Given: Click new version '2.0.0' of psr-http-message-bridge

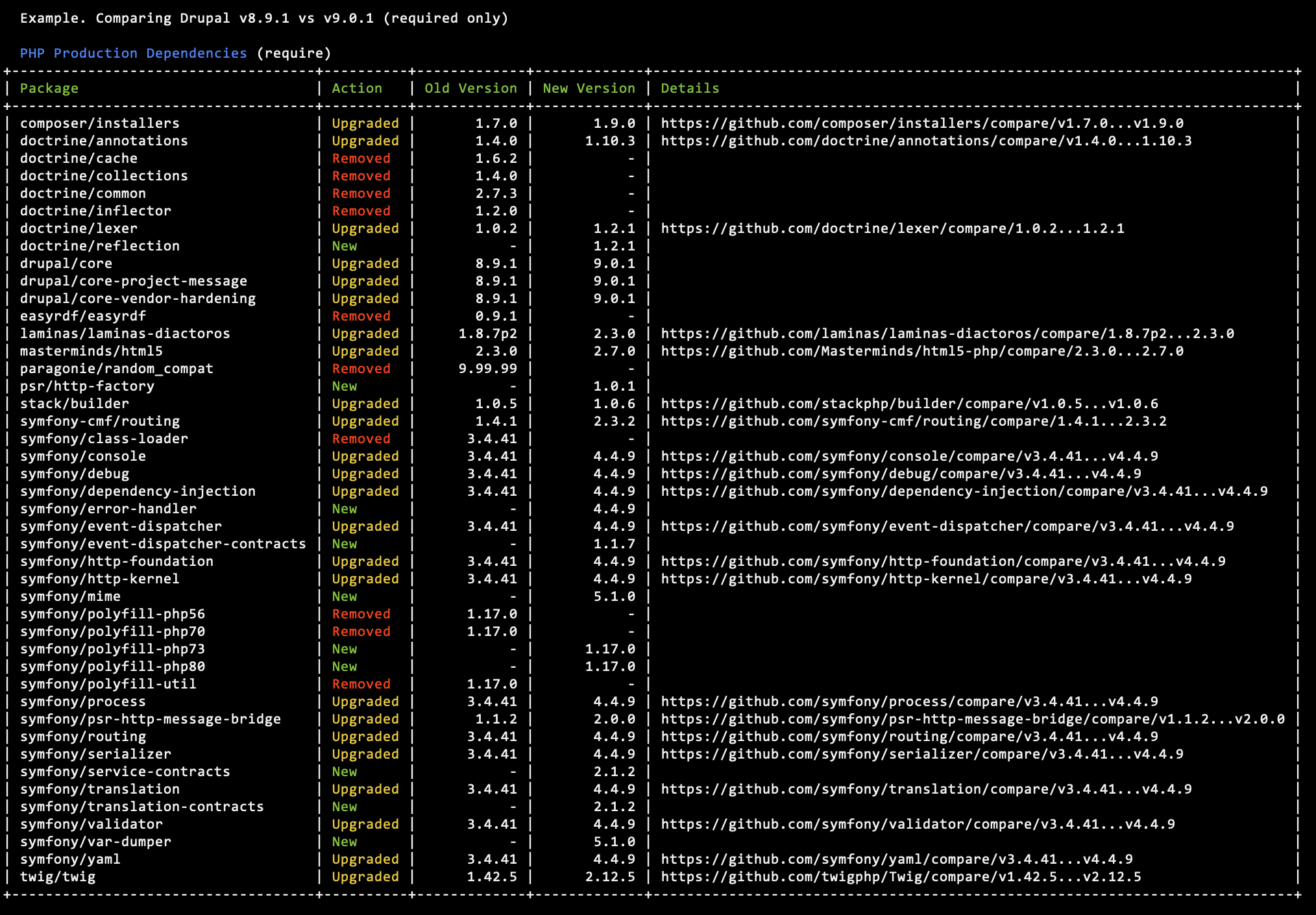Looking at the screenshot, I should coord(615,719).
